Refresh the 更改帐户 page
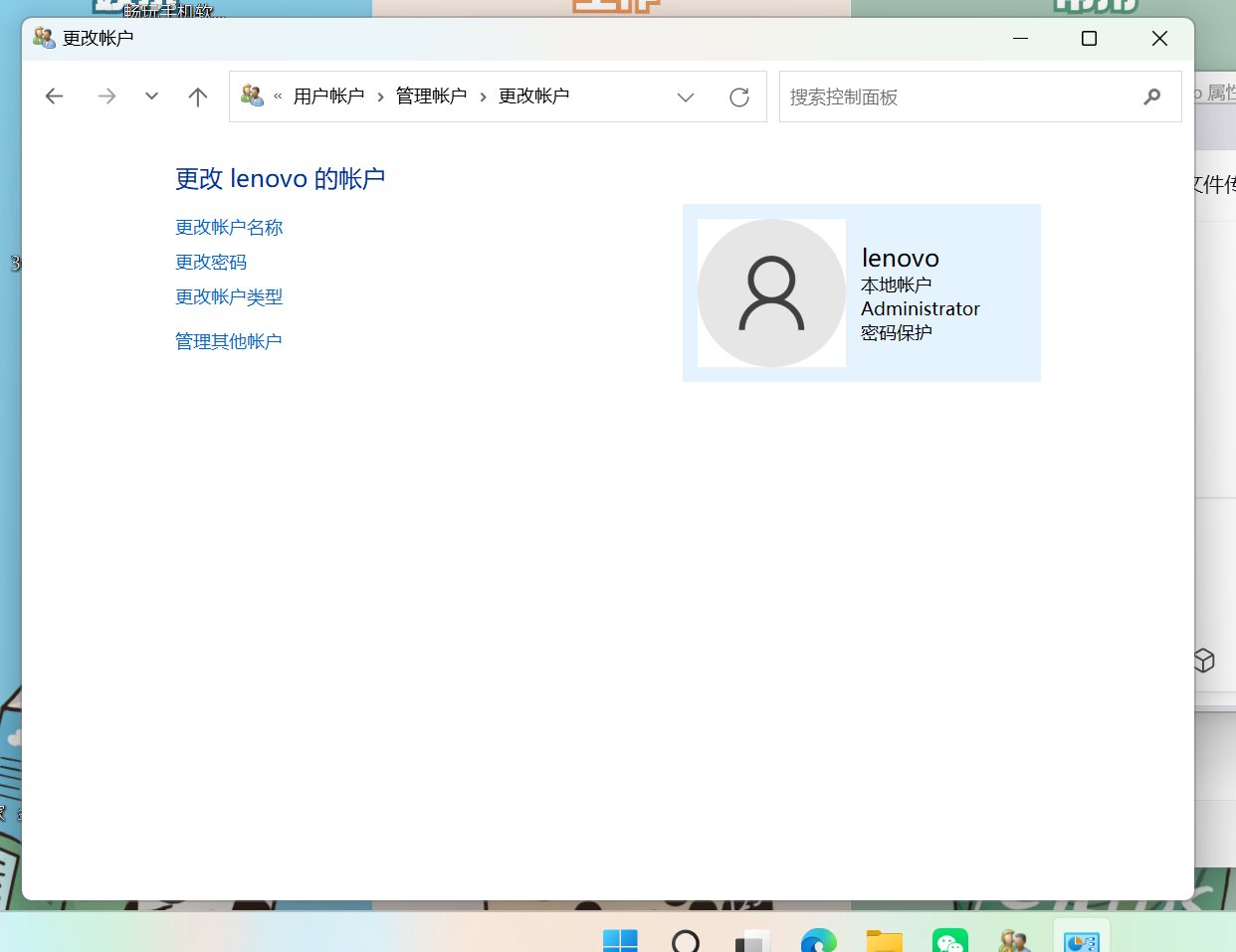The image size is (1236, 952). 739,96
